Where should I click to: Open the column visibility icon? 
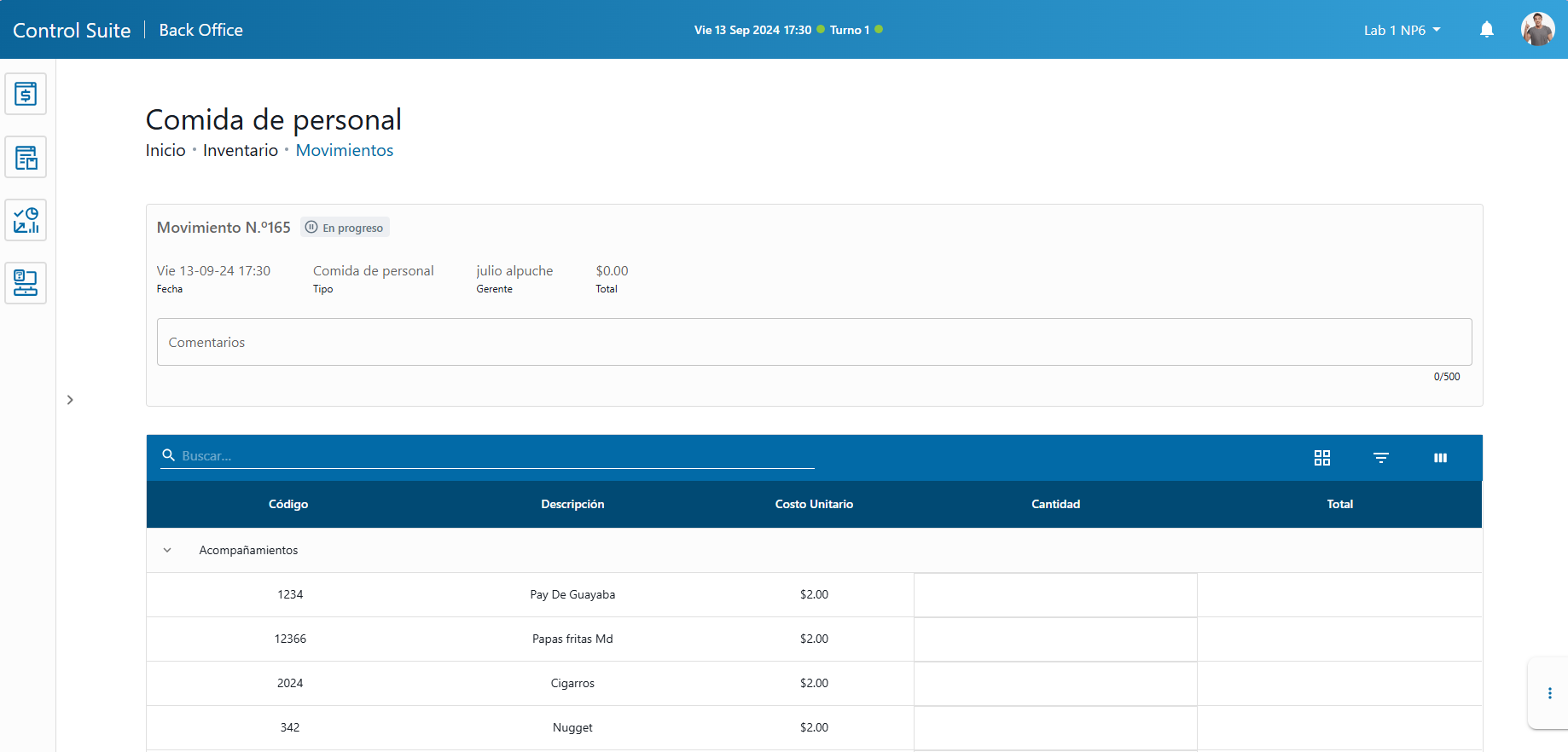pyautogui.click(x=1440, y=458)
